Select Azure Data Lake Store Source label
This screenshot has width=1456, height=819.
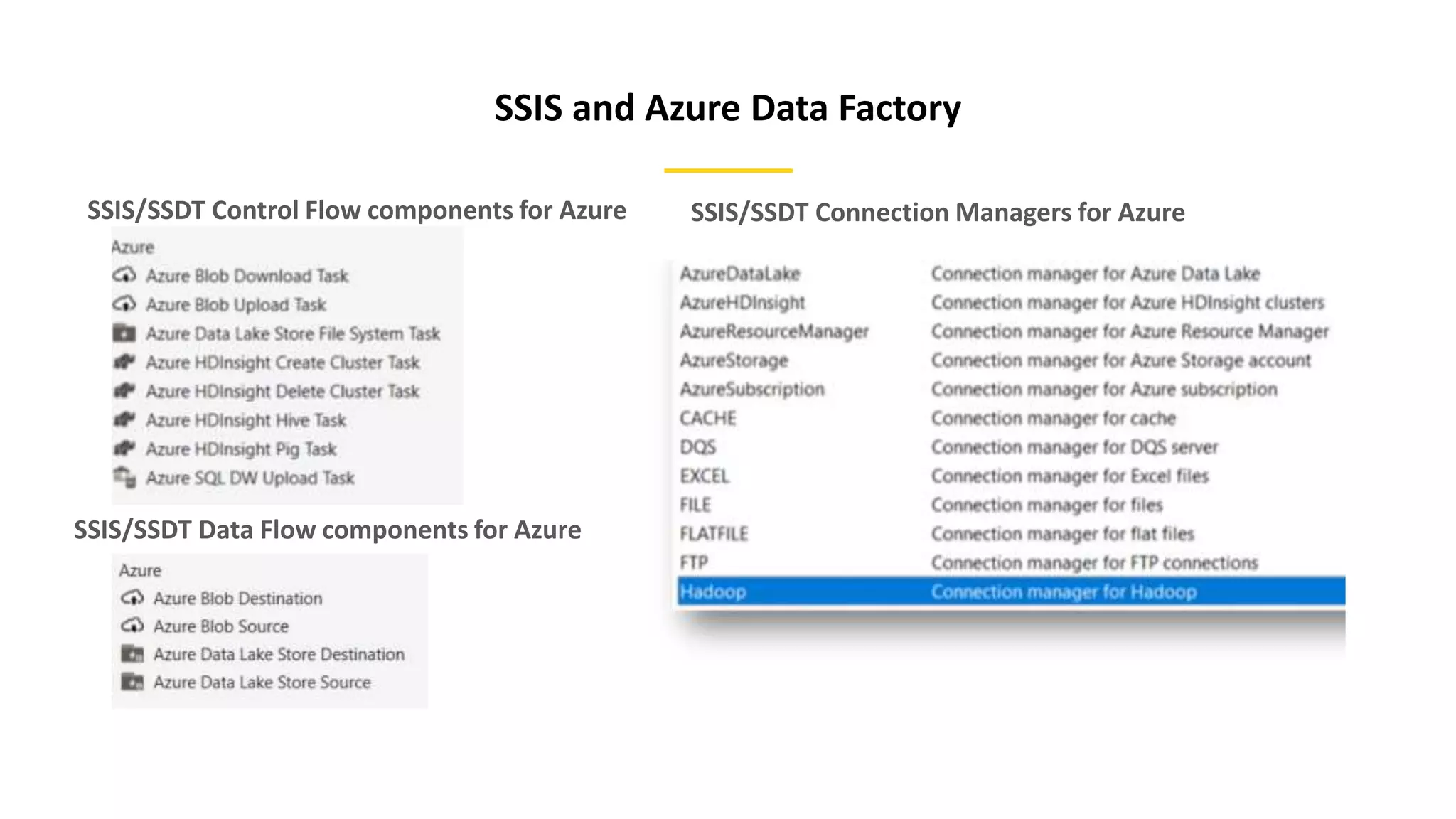pos(262,682)
